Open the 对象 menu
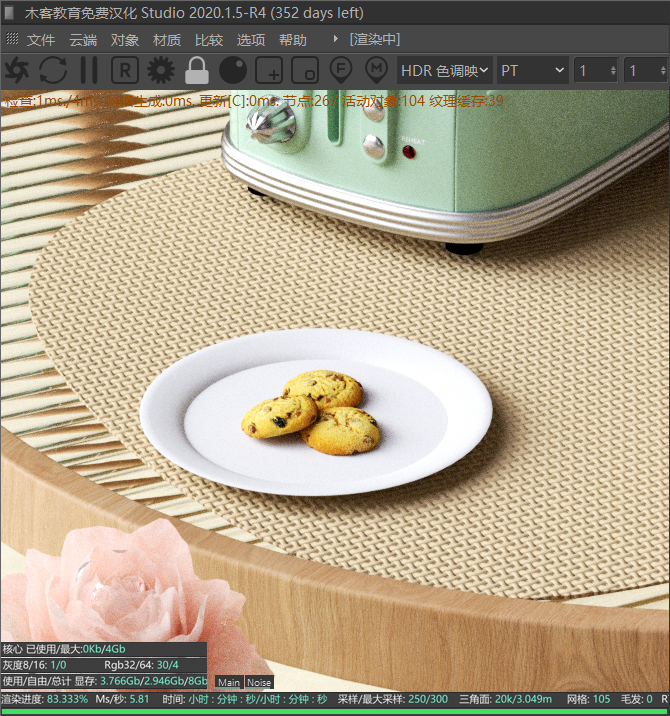This screenshot has height=716, width=670. tap(125, 40)
